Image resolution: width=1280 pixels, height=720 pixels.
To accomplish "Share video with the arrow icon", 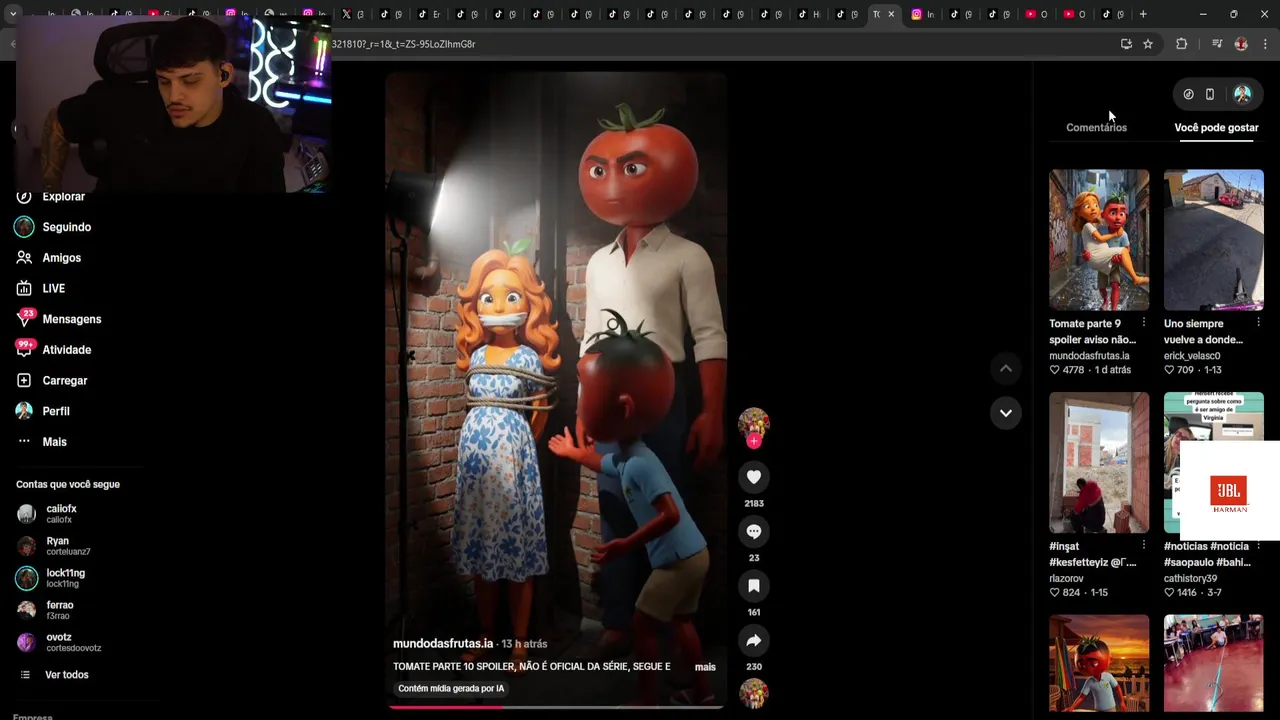I will click(x=754, y=640).
